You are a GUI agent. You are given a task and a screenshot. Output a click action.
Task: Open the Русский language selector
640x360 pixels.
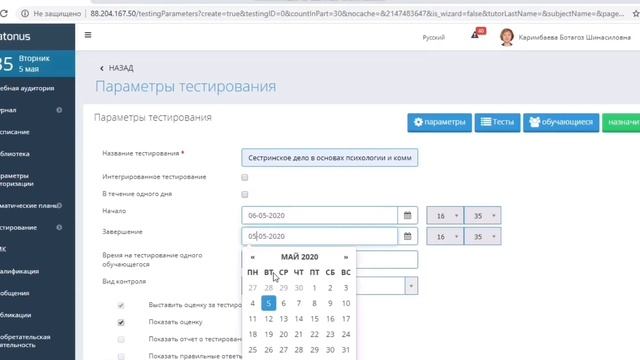point(433,38)
